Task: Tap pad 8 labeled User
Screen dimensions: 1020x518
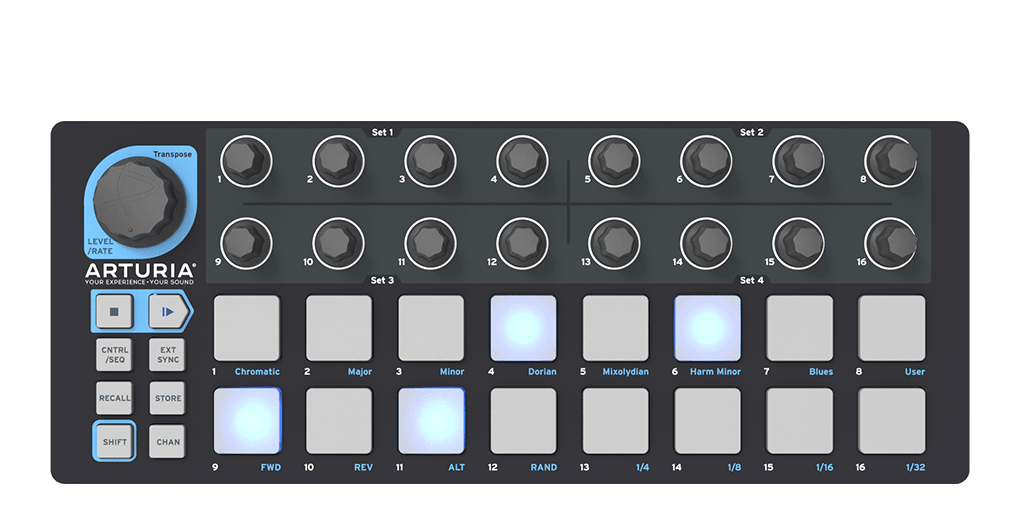Action: 891,328
